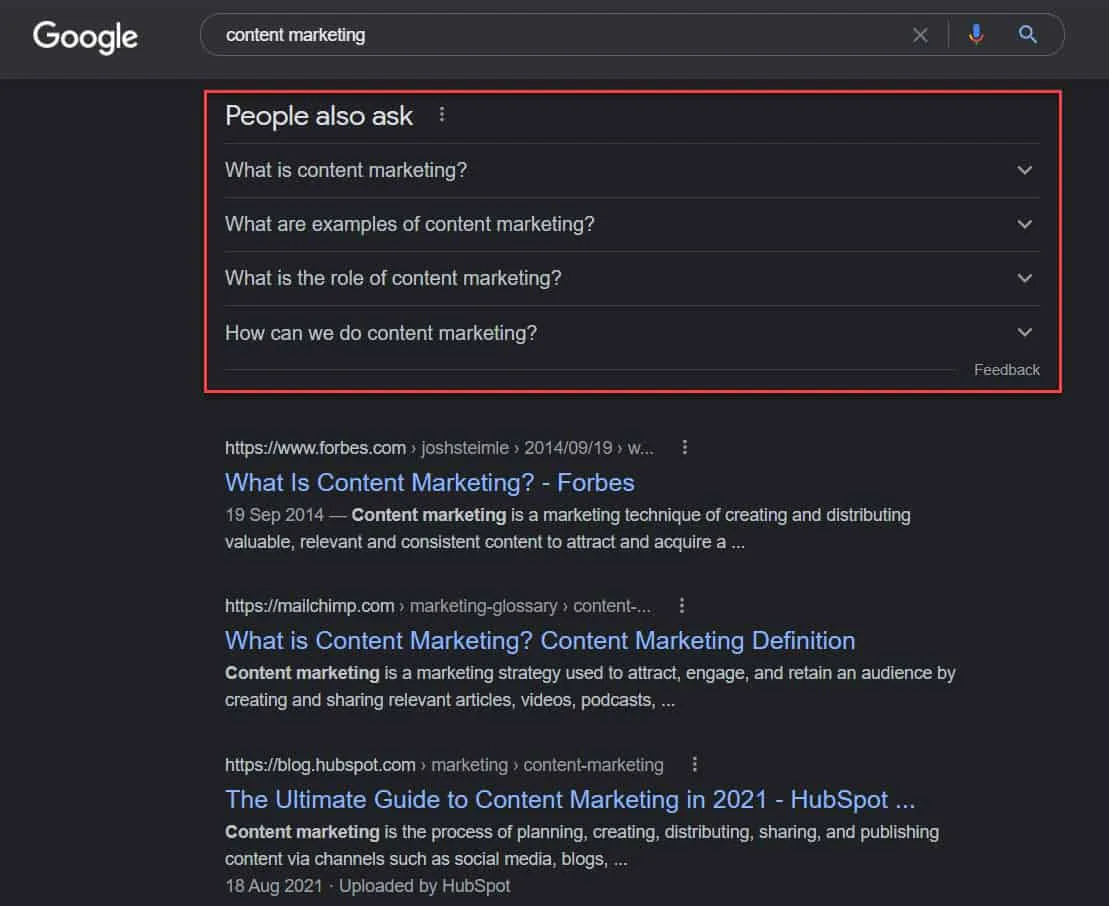Open three-dot menu beside HubSpot result
This screenshot has width=1109, height=906.
click(695, 765)
